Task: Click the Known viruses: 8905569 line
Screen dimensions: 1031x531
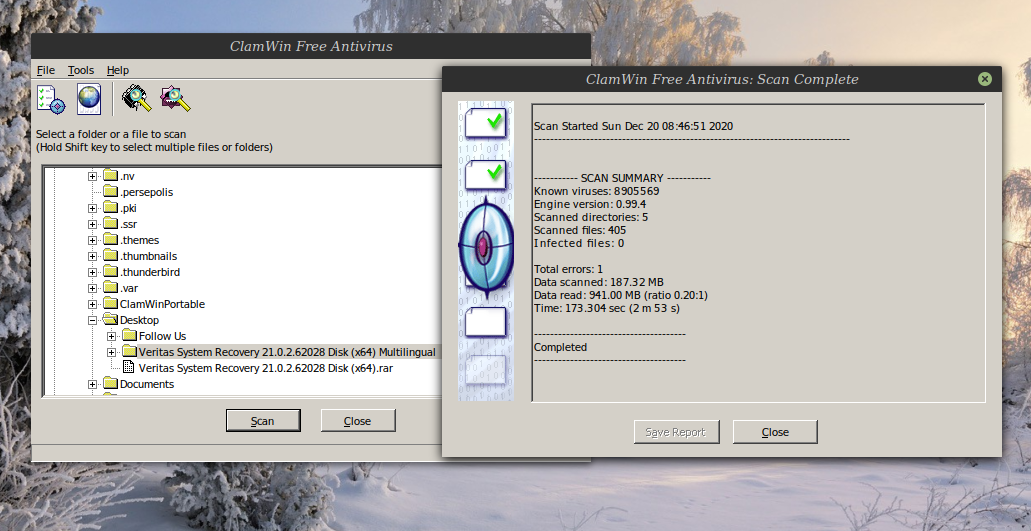Action: click(596, 191)
